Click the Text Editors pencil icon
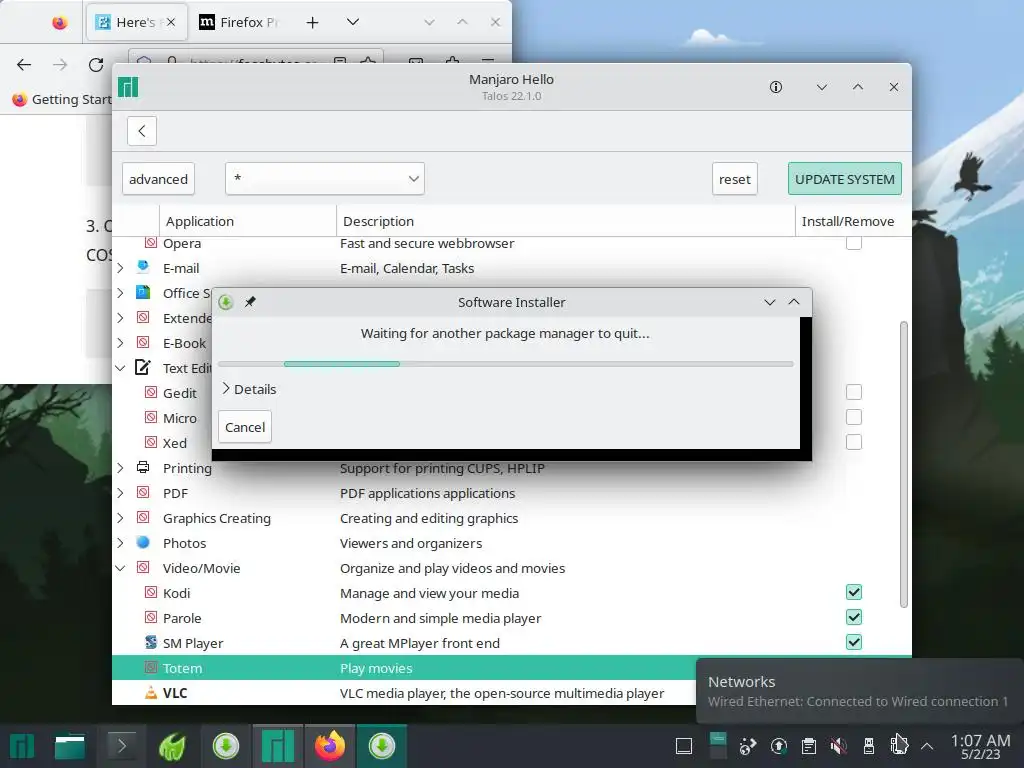Image resolution: width=1024 pixels, height=768 pixels. click(143, 367)
